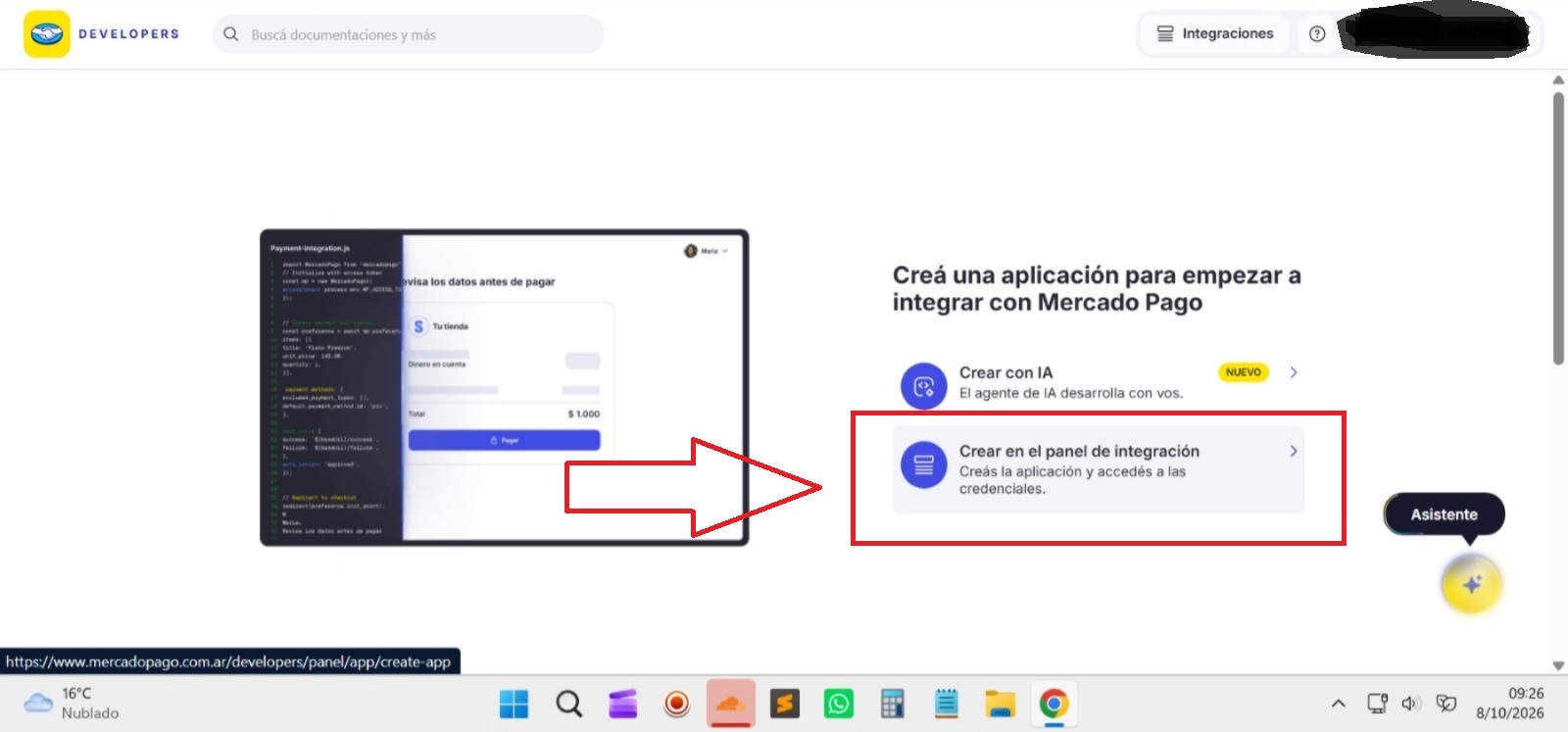
Task: Open Notepad from the taskbar
Action: pyautogui.click(x=946, y=704)
